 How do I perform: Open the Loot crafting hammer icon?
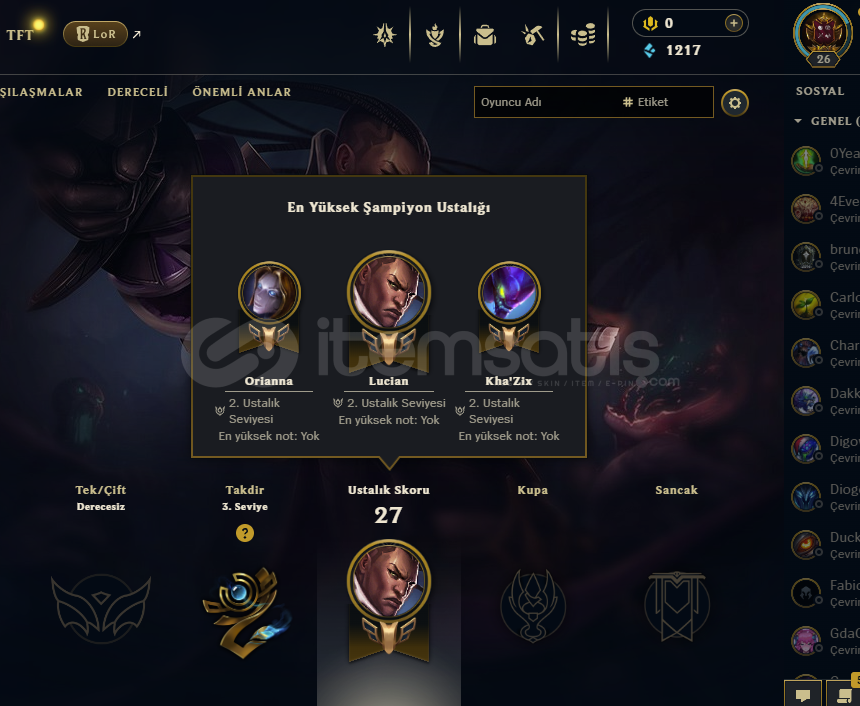click(x=533, y=36)
